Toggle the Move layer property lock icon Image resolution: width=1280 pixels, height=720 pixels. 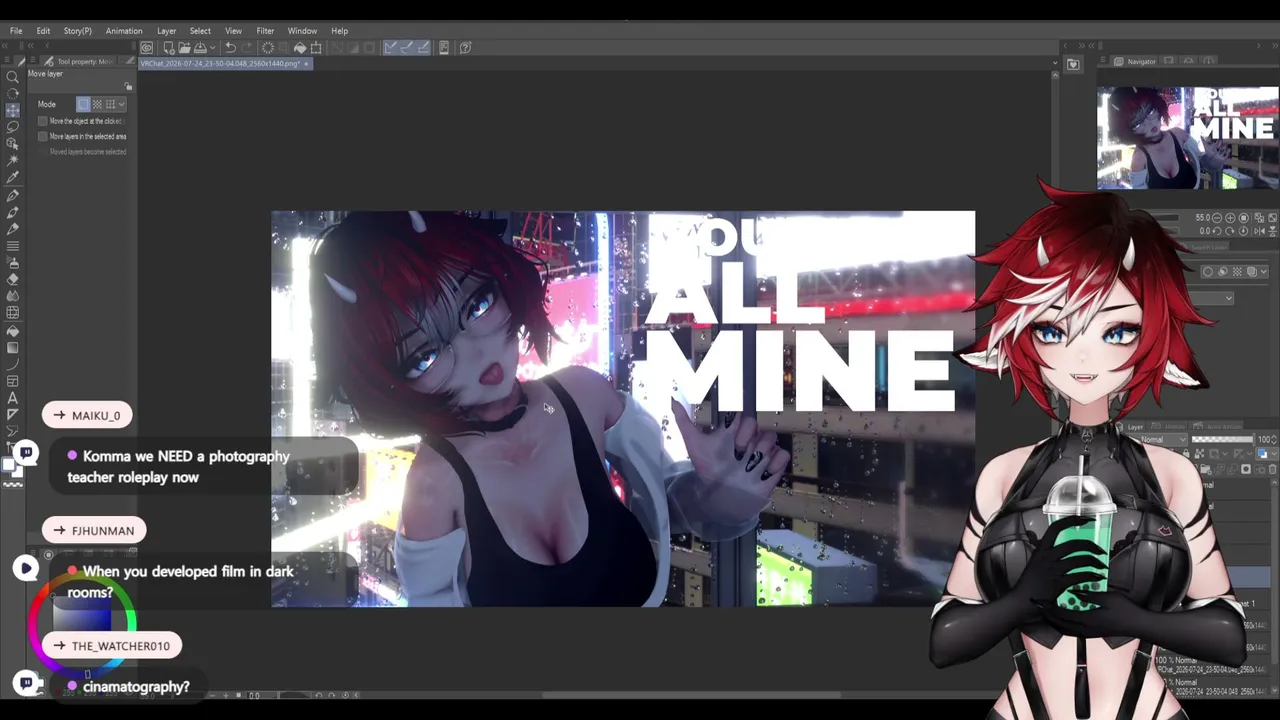coord(128,87)
